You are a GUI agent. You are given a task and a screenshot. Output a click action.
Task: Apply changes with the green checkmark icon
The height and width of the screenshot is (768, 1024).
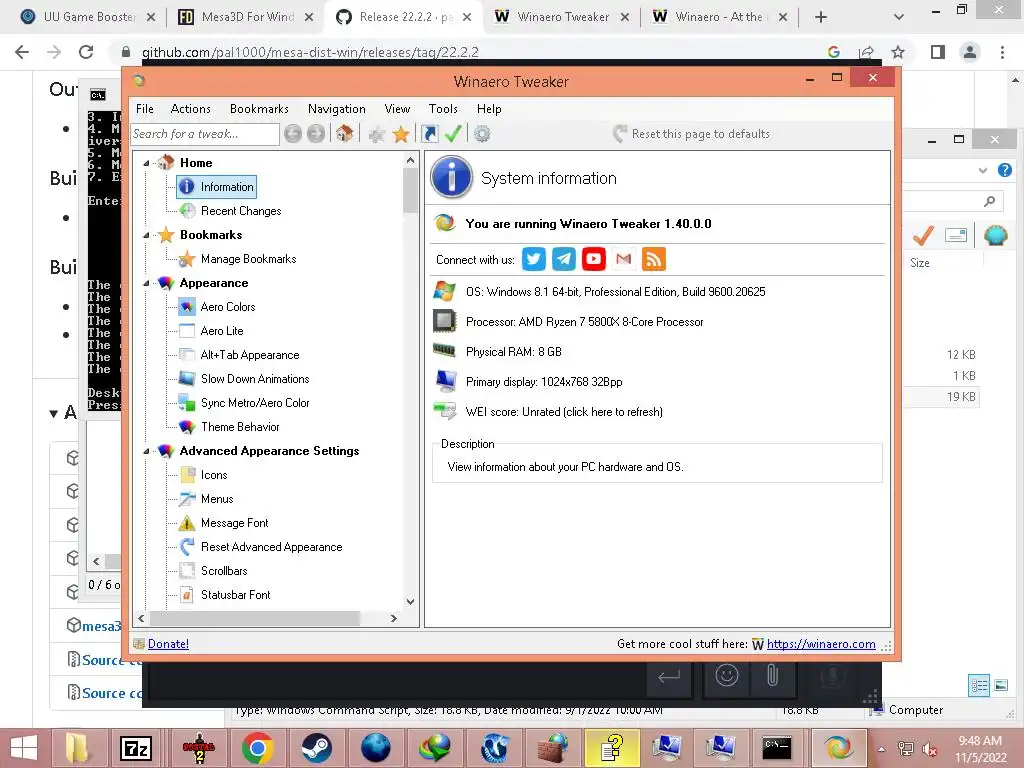[x=453, y=134]
